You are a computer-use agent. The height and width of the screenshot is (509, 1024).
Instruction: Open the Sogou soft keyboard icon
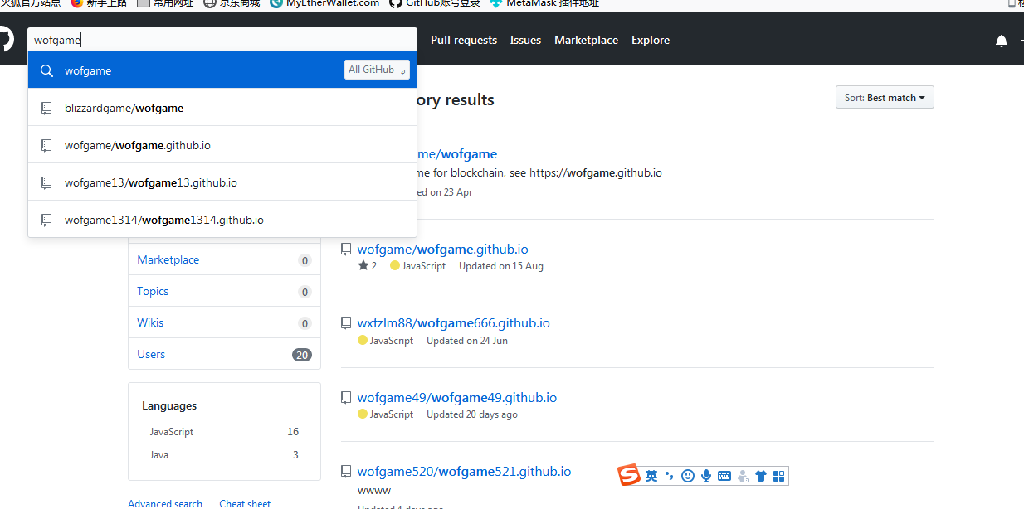click(724, 476)
